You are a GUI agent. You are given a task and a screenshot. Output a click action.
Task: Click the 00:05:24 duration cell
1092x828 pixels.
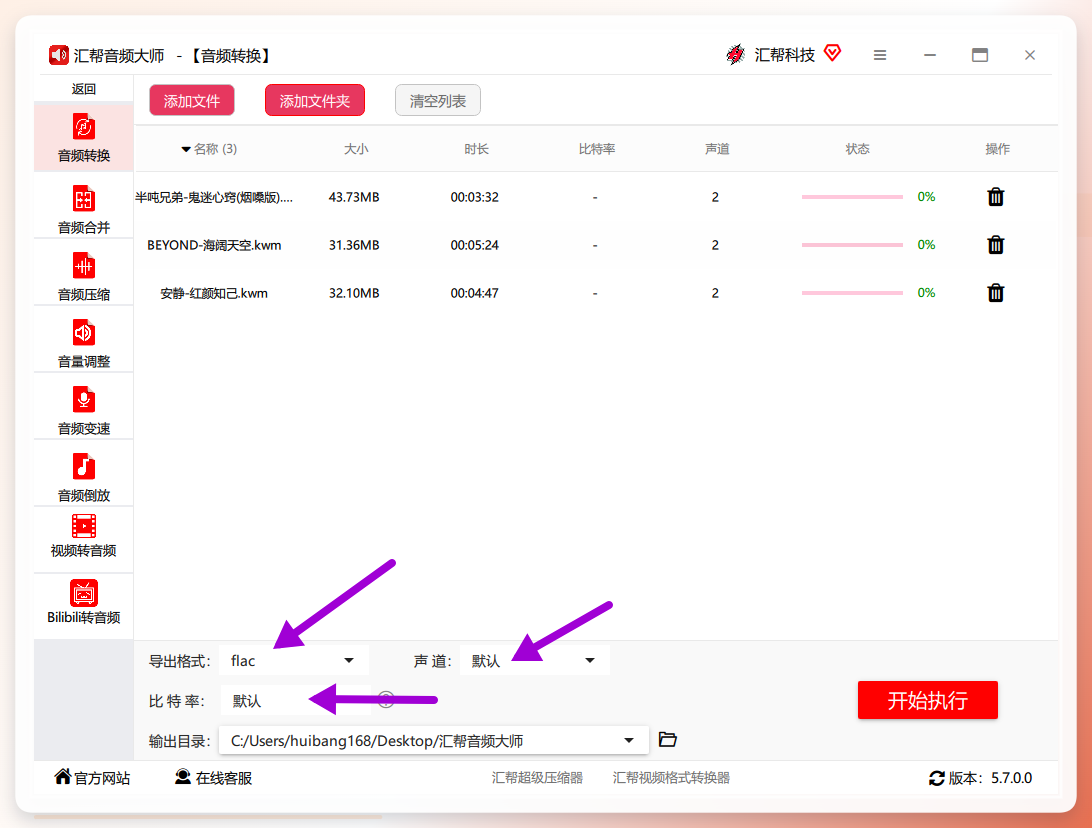click(474, 245)
